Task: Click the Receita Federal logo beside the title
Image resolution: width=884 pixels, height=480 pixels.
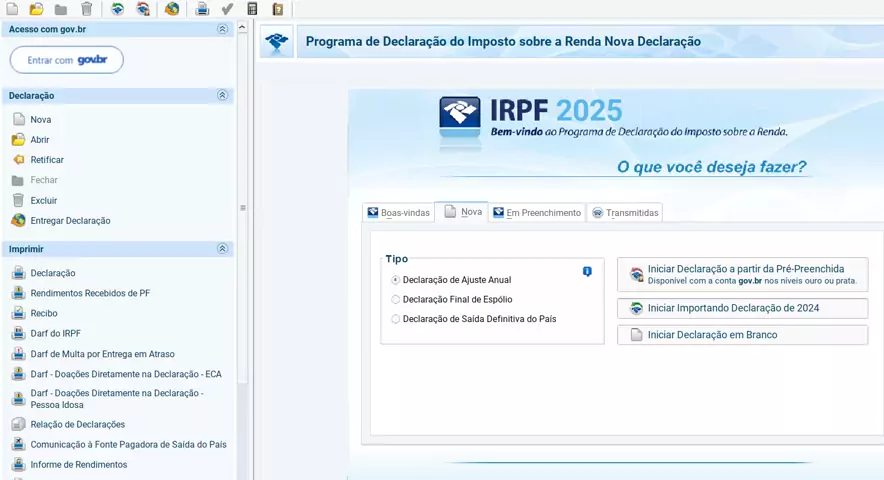Action: pos(276,42)
